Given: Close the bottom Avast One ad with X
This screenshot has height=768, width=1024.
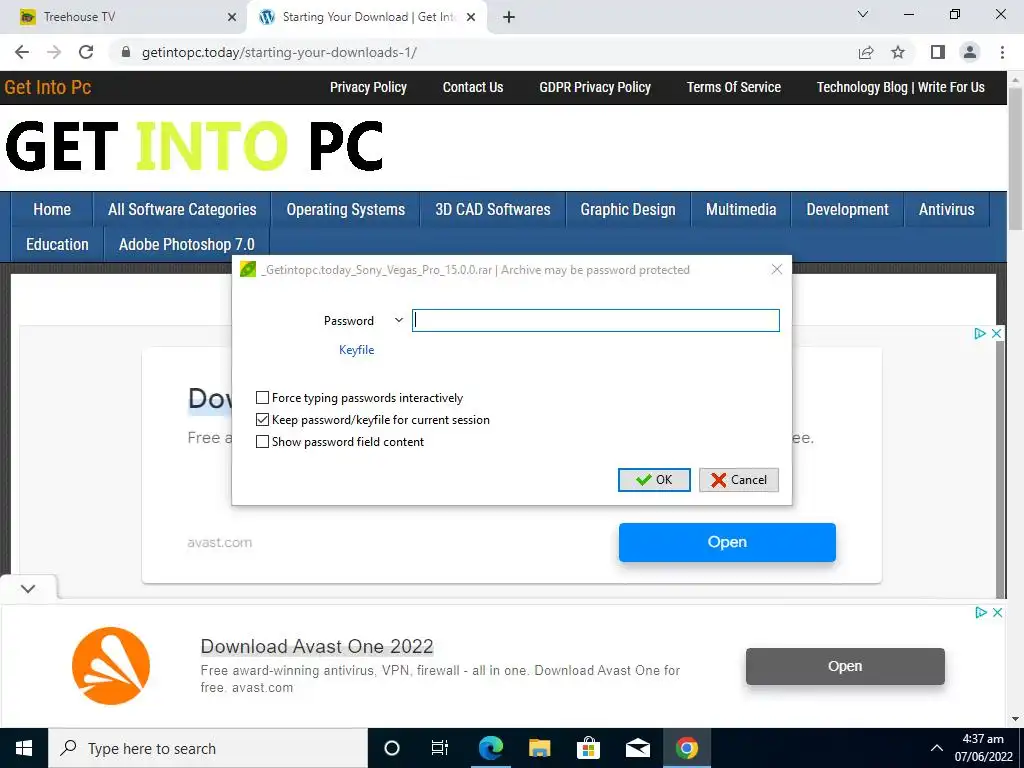Looking at the screenshot, I should coord(997,613).
